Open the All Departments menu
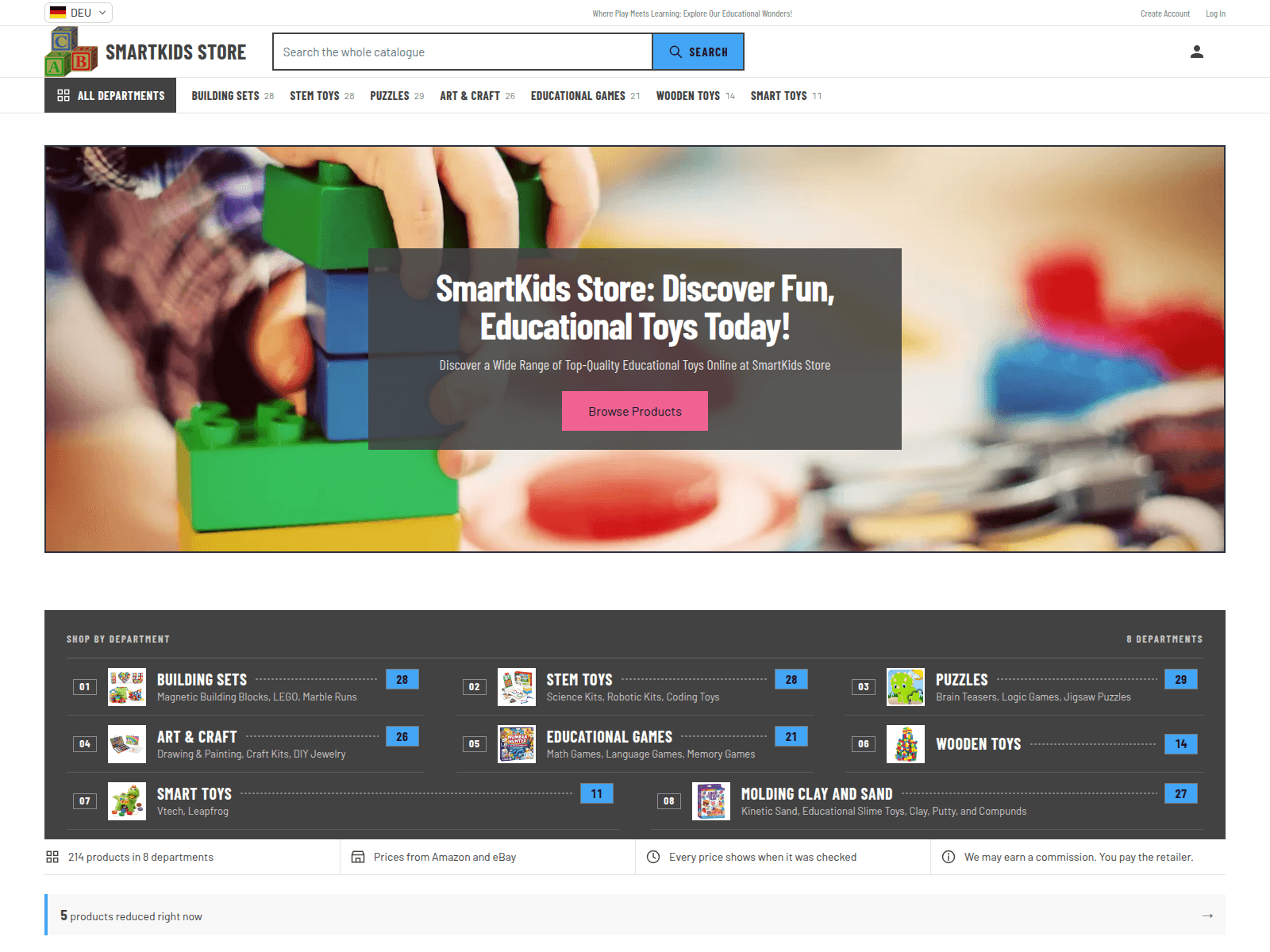This screenshot has height=952, width=1270. point(110,95)
